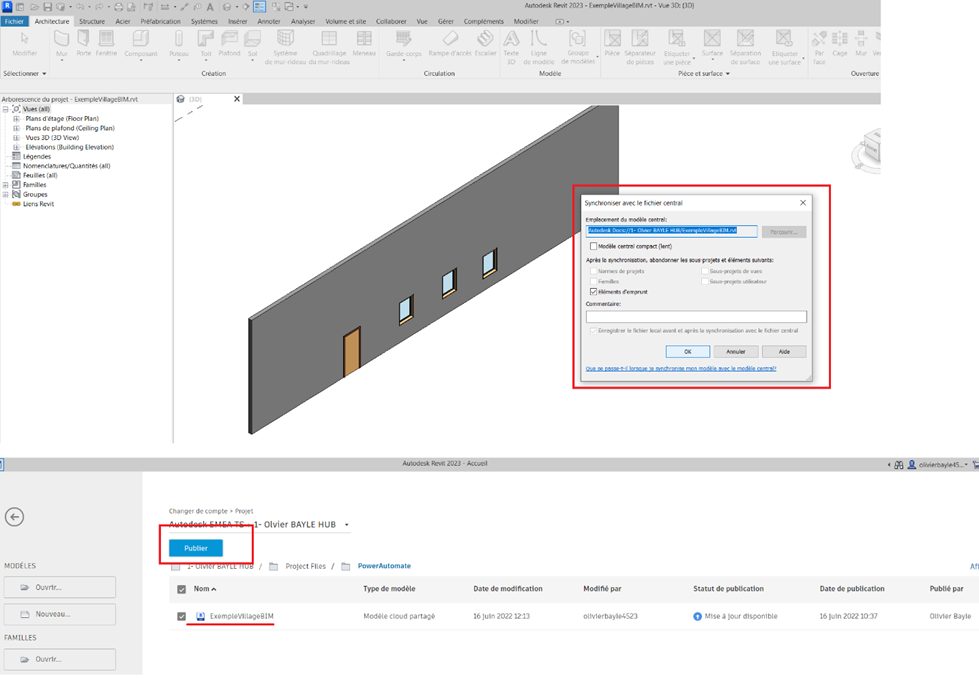The height and width of the screenshot is (678, 979).
Task: Click the Par face opening icon
Action: point(819,39)
